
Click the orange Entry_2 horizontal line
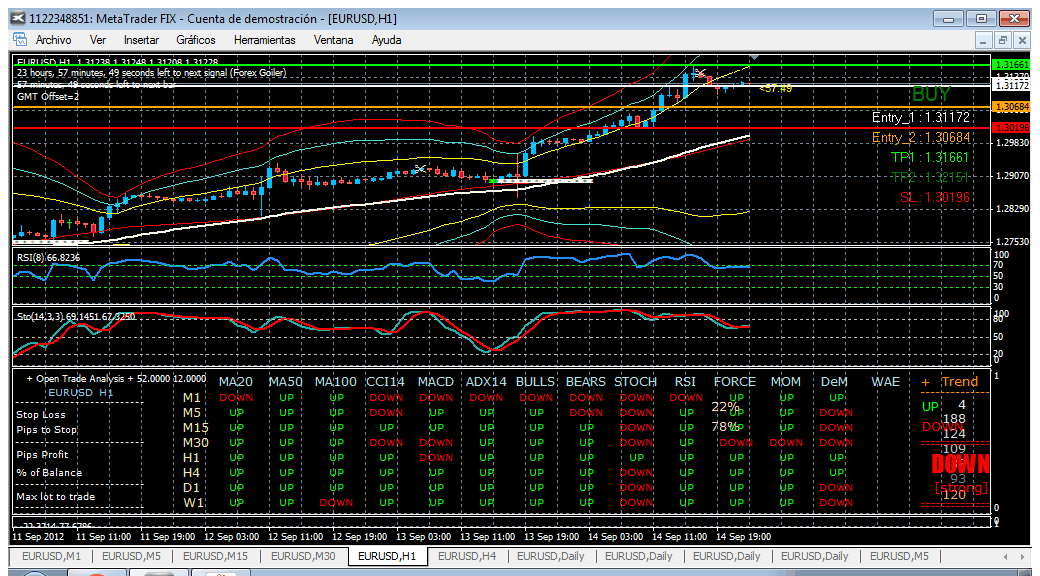click(x=502, y=107)
